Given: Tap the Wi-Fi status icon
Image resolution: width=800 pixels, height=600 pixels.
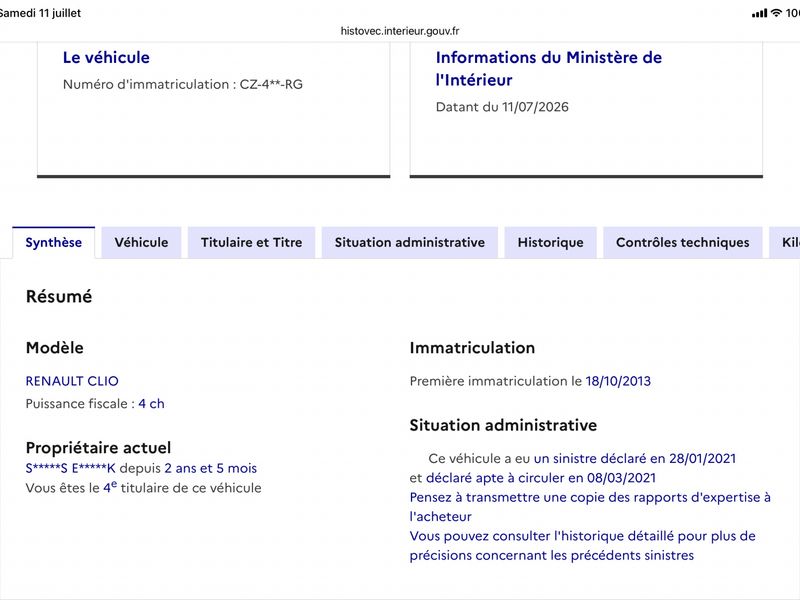Looking at the screenshot, I should click(776, 13).
